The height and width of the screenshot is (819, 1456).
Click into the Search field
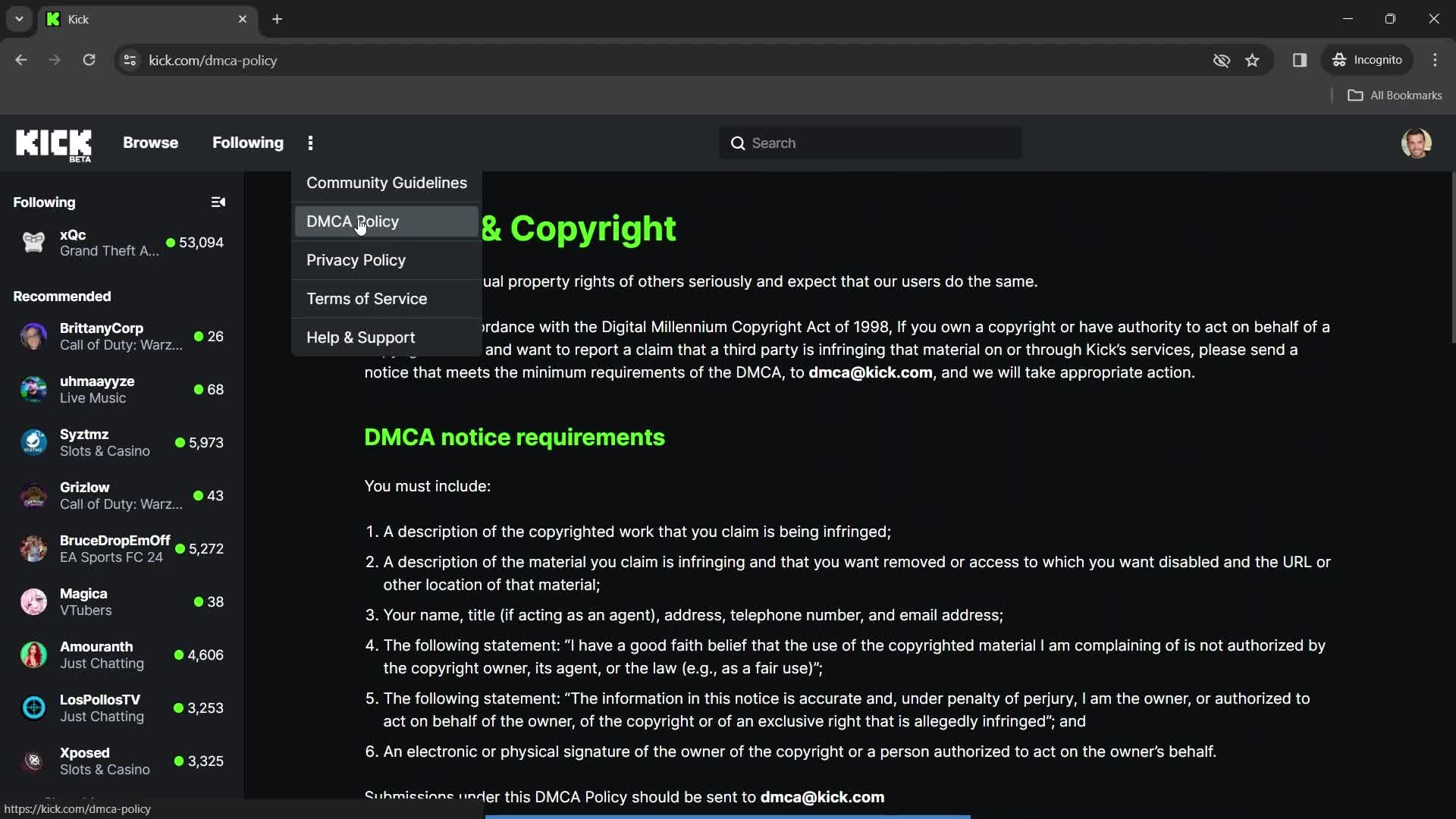(870, 143)
